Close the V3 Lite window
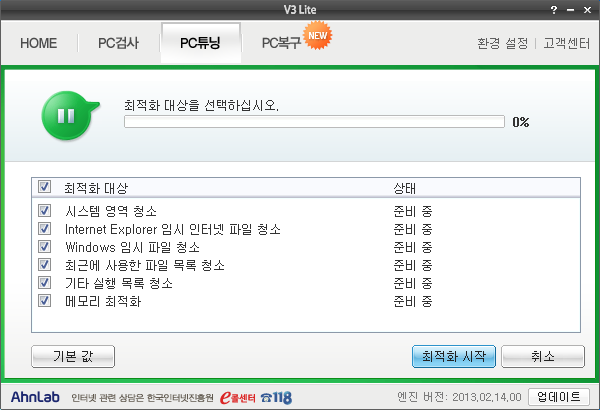Image resolution: width=600 pixels, height=410 pixels. (x=587, y=10)
